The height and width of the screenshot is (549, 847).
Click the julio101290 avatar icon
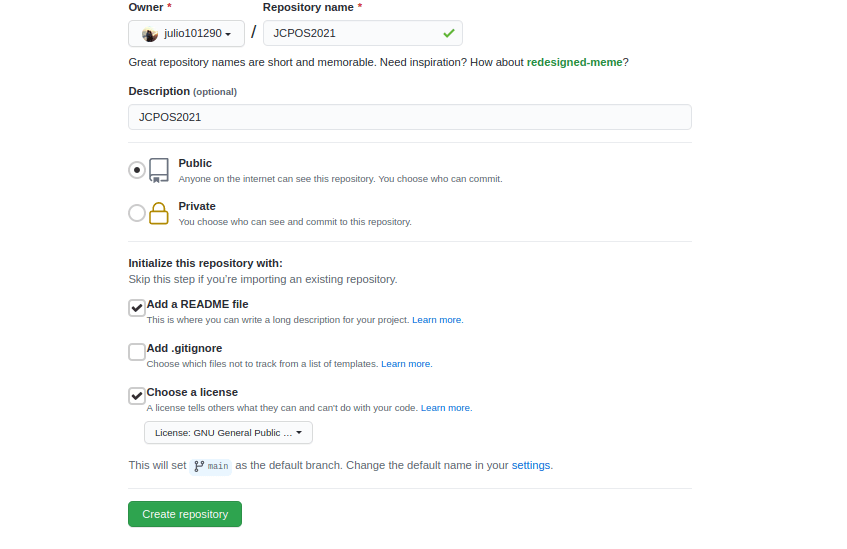click(150, 34)
